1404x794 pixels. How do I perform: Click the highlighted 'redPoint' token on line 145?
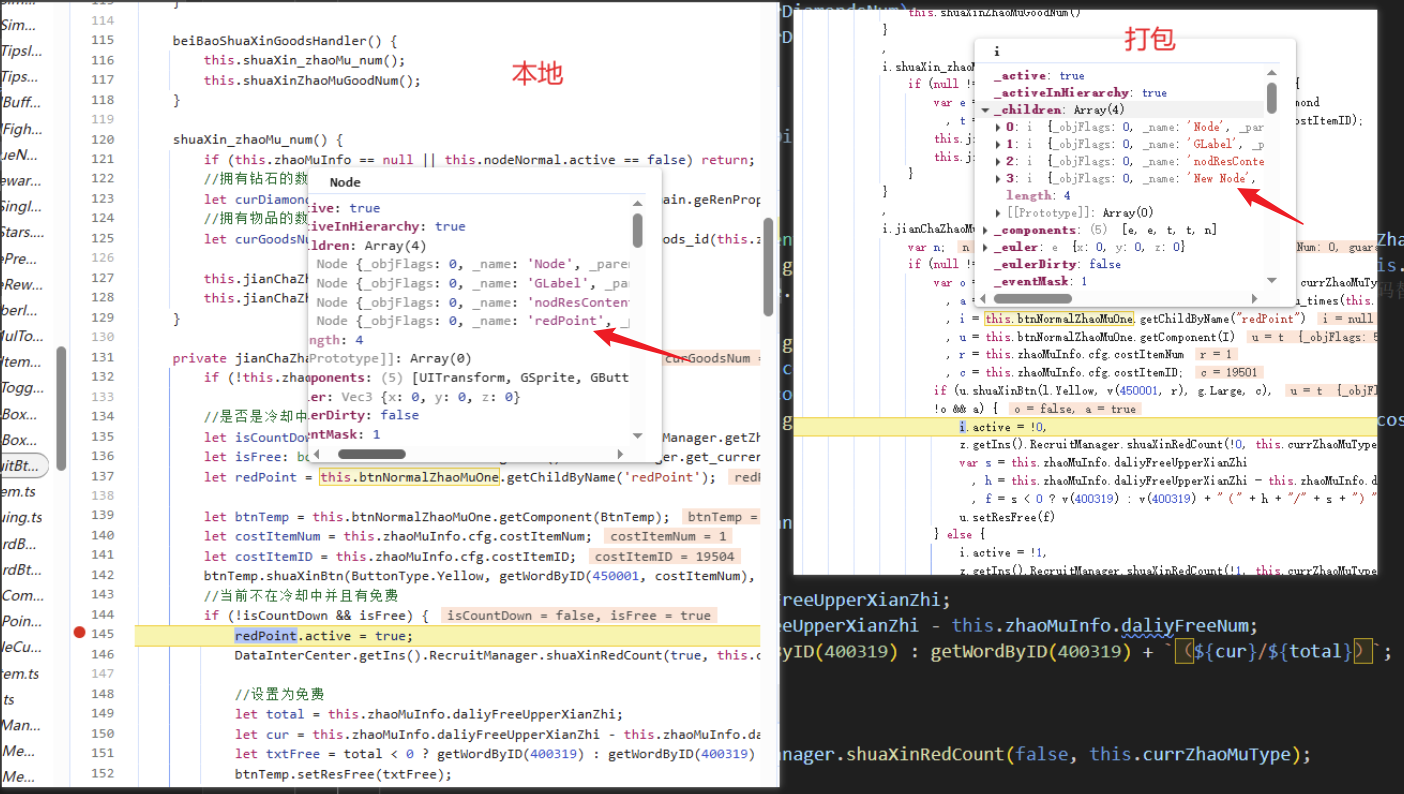click(x=266, y=636)
